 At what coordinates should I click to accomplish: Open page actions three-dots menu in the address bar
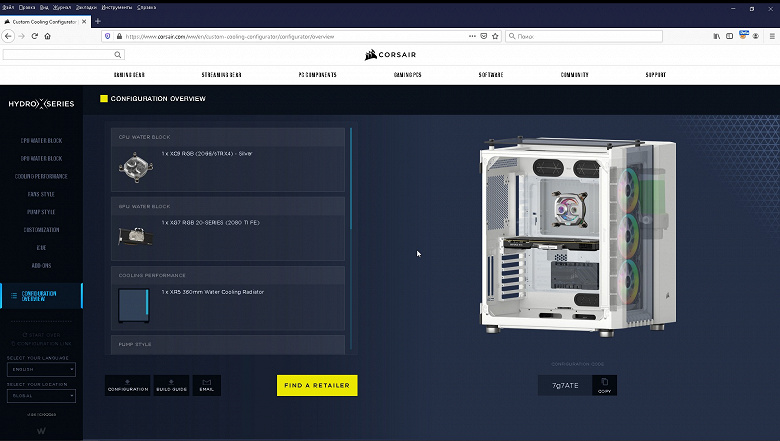[472, 36]
